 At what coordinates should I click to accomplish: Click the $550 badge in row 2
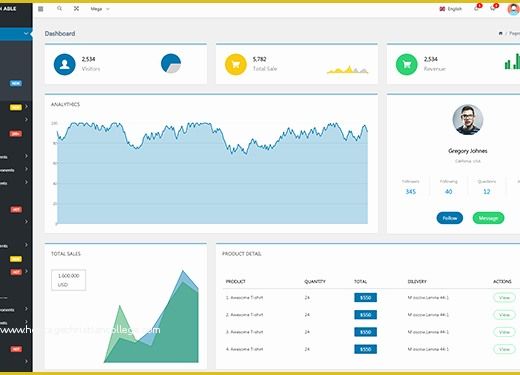(366, 315)
